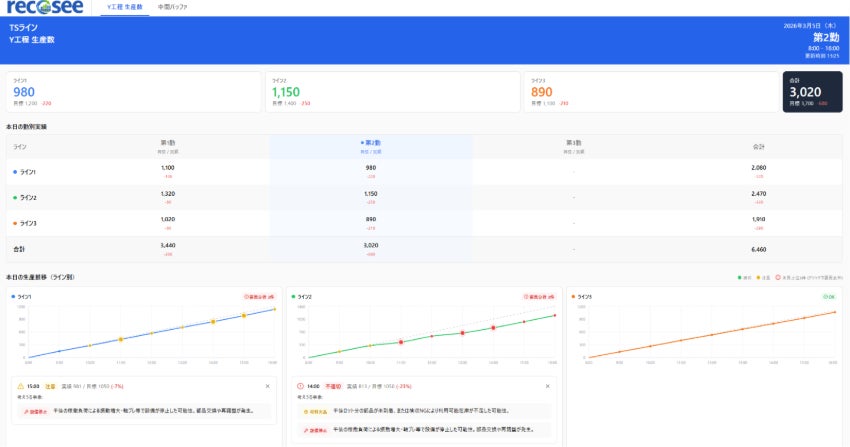850x447 pixels.
Task: Open the ライン2 summary card showing 1,150
Action: 392,92
